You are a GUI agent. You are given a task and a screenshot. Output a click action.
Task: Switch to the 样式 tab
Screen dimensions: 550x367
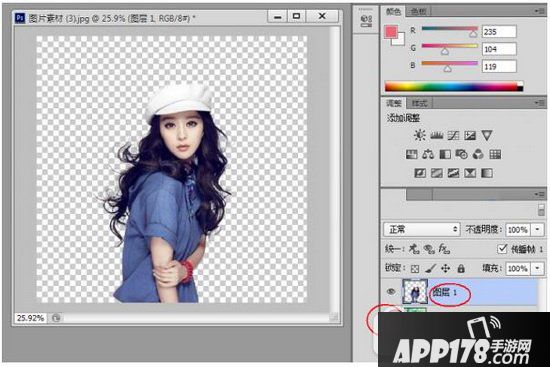pyautogui.click(x=419, y=103)
